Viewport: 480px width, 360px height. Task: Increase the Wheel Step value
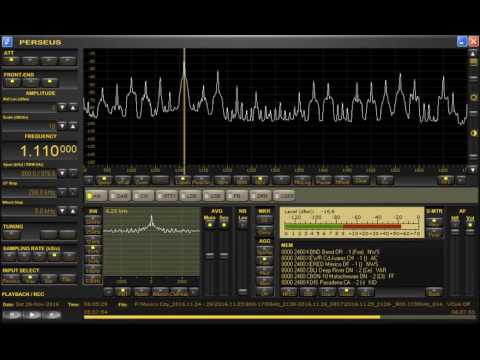coord(73,211)
